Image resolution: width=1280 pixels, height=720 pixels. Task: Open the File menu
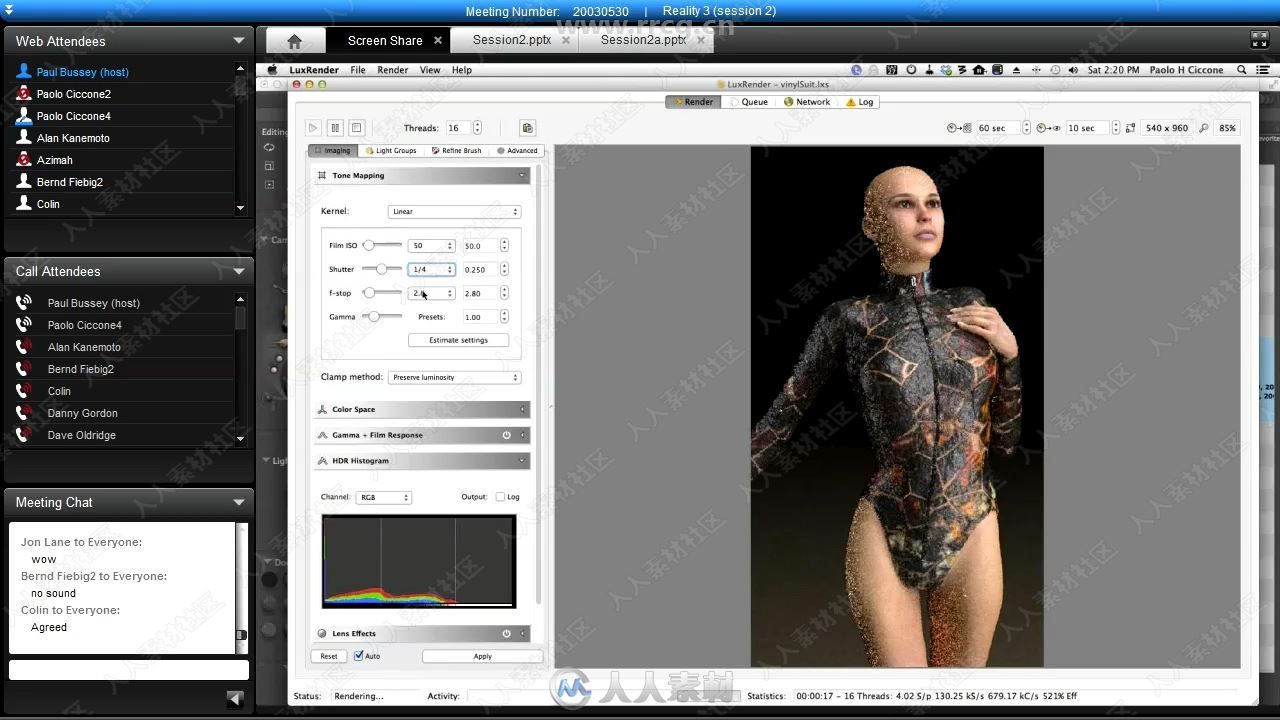tap(357, 70)
